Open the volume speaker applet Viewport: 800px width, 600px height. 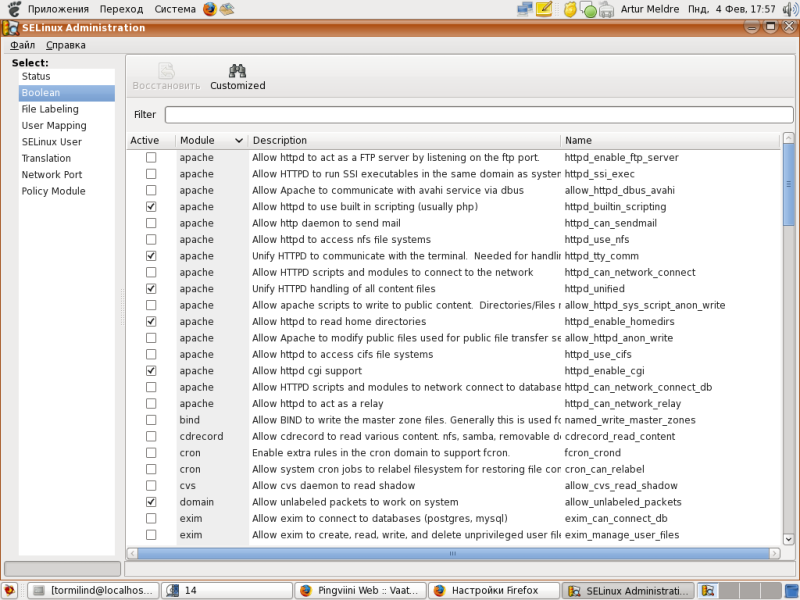click(790, 9)
